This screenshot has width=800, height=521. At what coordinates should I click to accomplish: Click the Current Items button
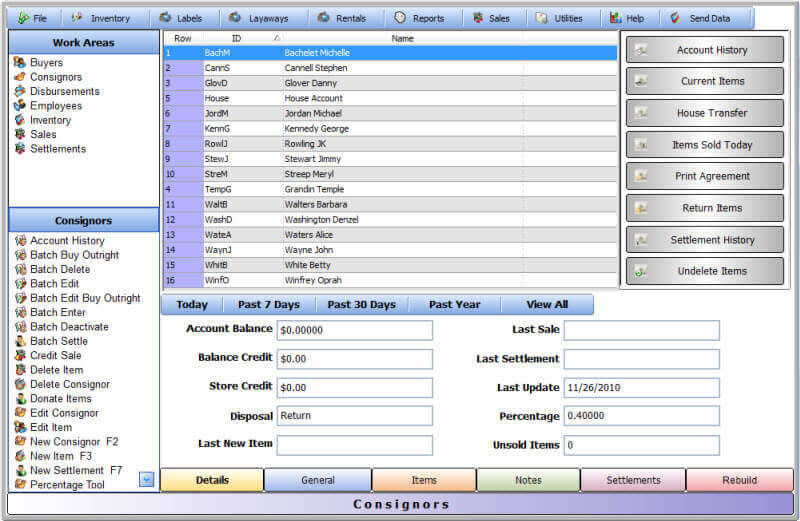(x=705, y=81)
